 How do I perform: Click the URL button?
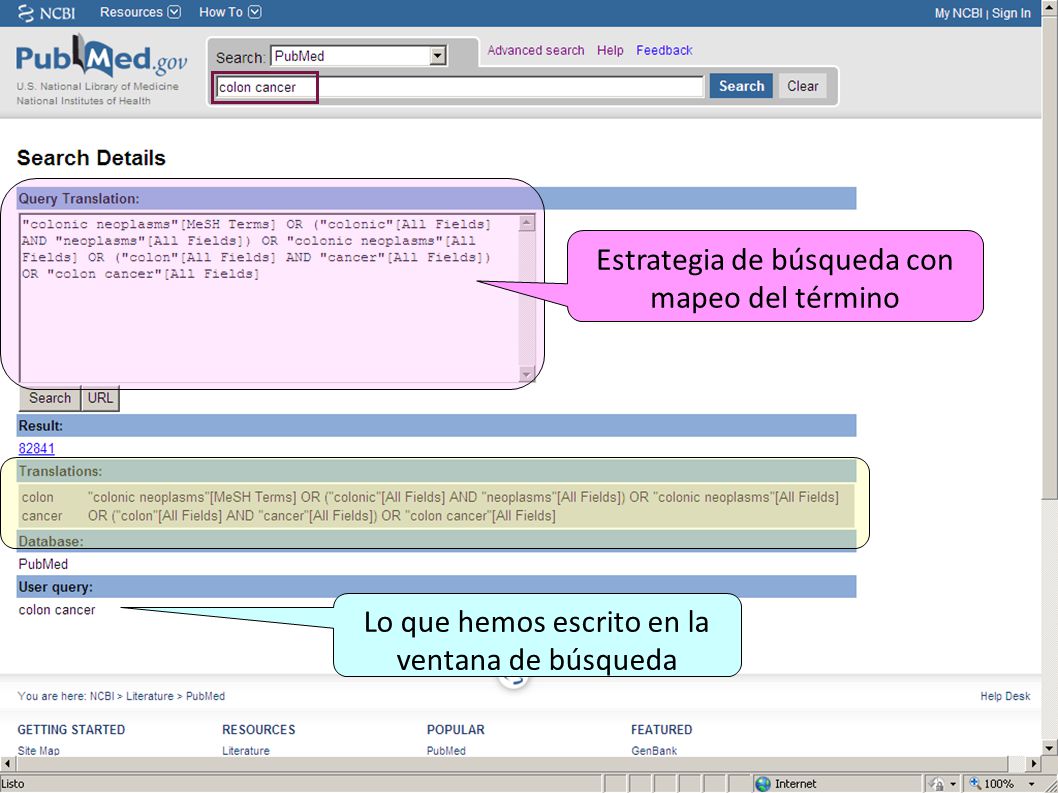[101, 398]
